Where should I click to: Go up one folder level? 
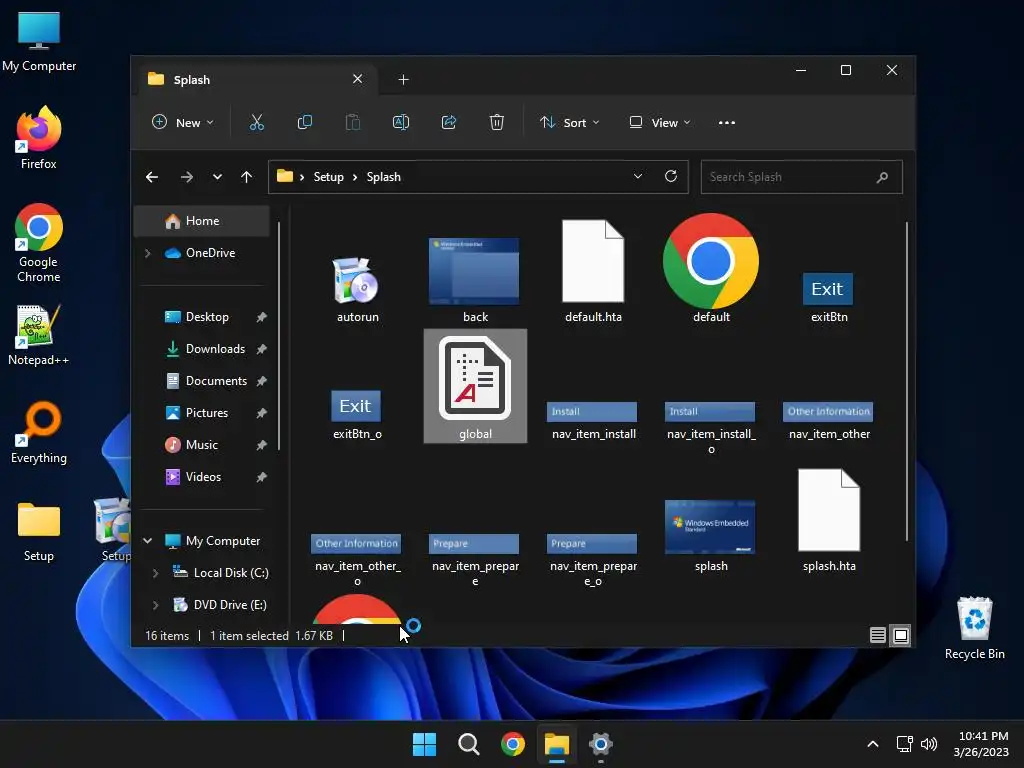[x=246, y=177]
